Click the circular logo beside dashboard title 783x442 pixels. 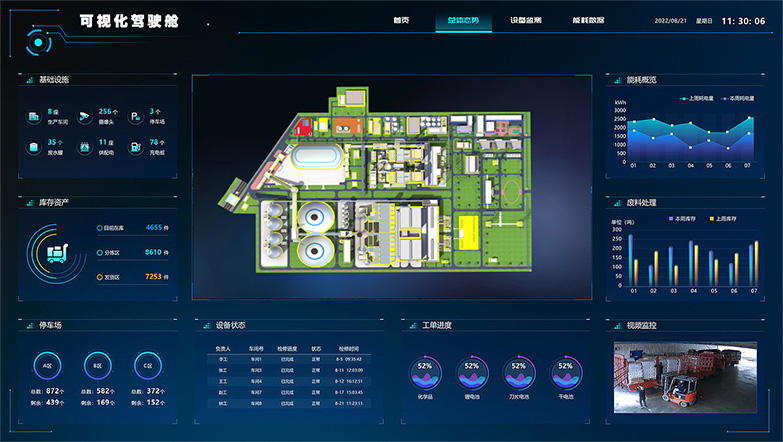pos(38,42)
